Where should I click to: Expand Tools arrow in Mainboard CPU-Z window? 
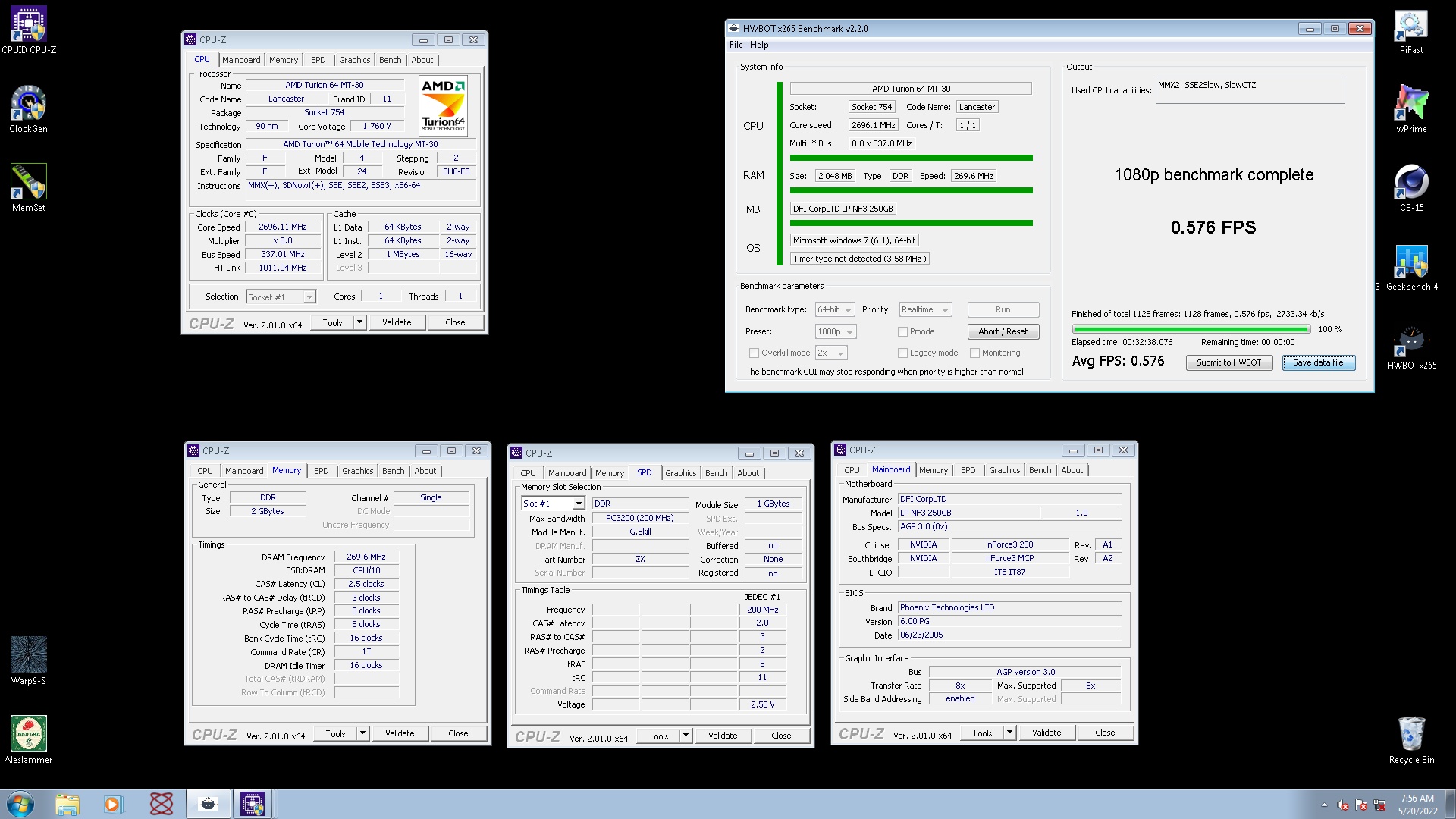(x=1009, y=733)
